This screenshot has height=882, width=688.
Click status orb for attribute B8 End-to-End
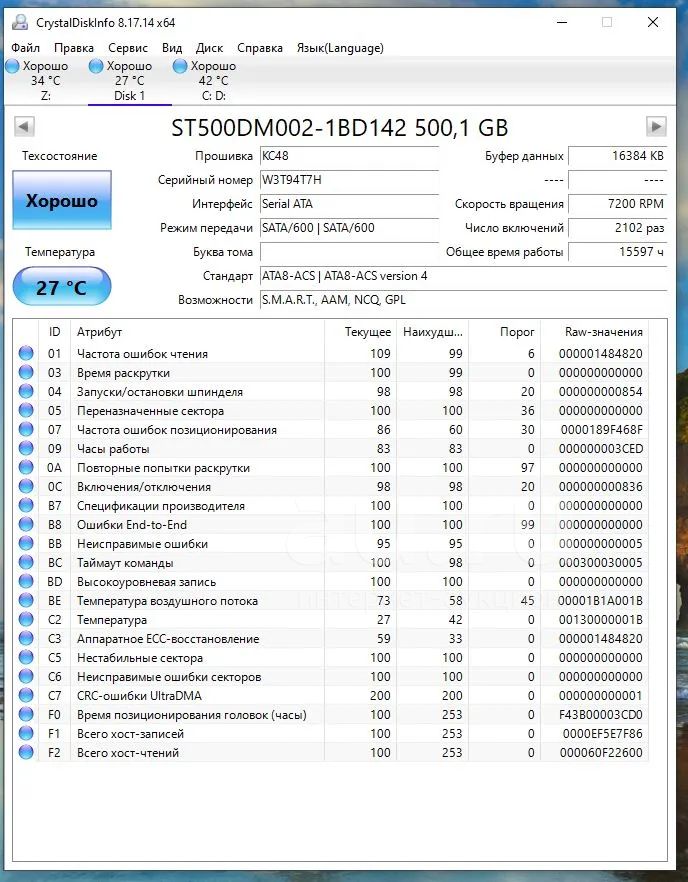coord(26,524)
